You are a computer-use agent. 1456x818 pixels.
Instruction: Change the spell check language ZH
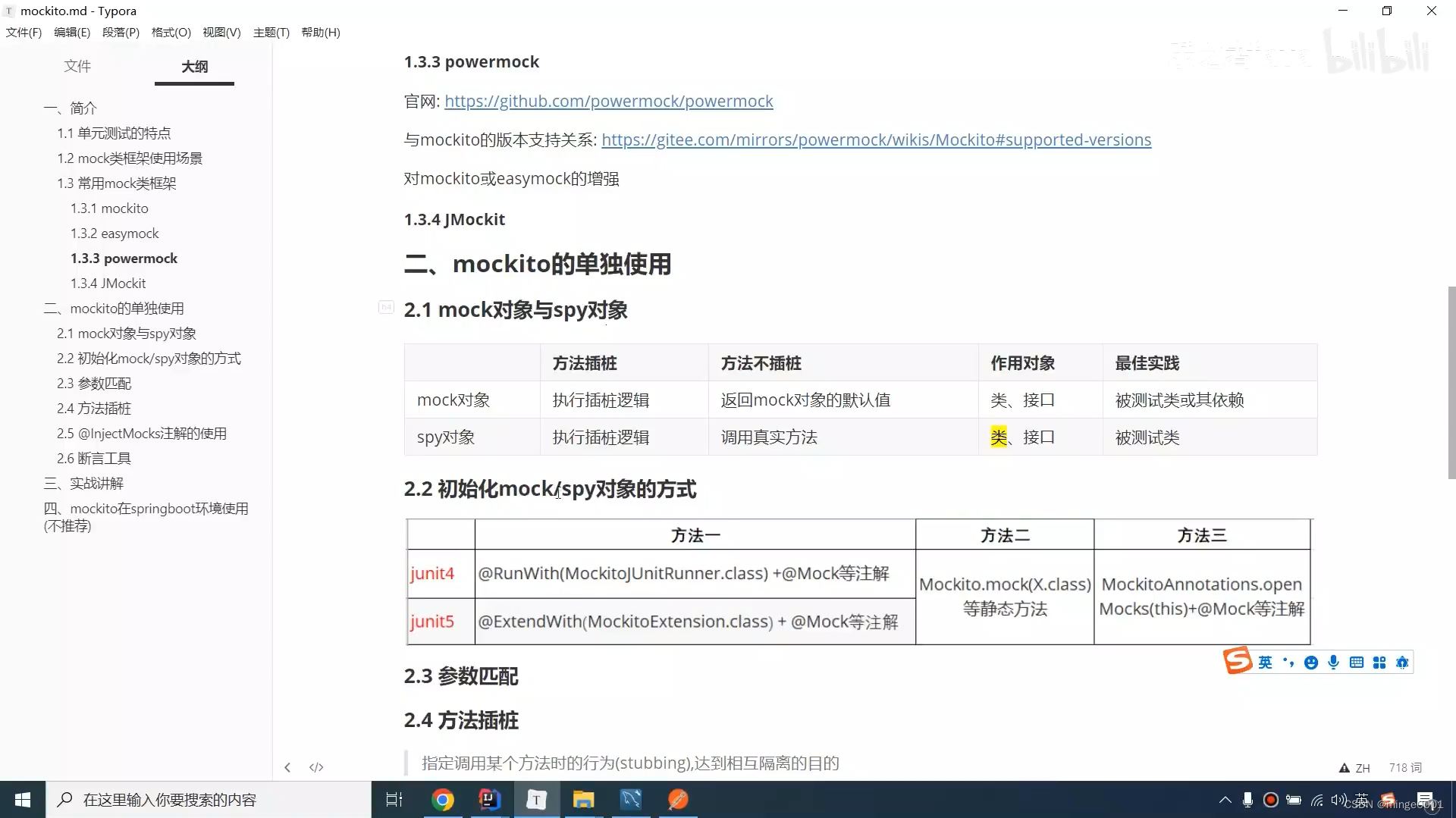[1363, 768]
